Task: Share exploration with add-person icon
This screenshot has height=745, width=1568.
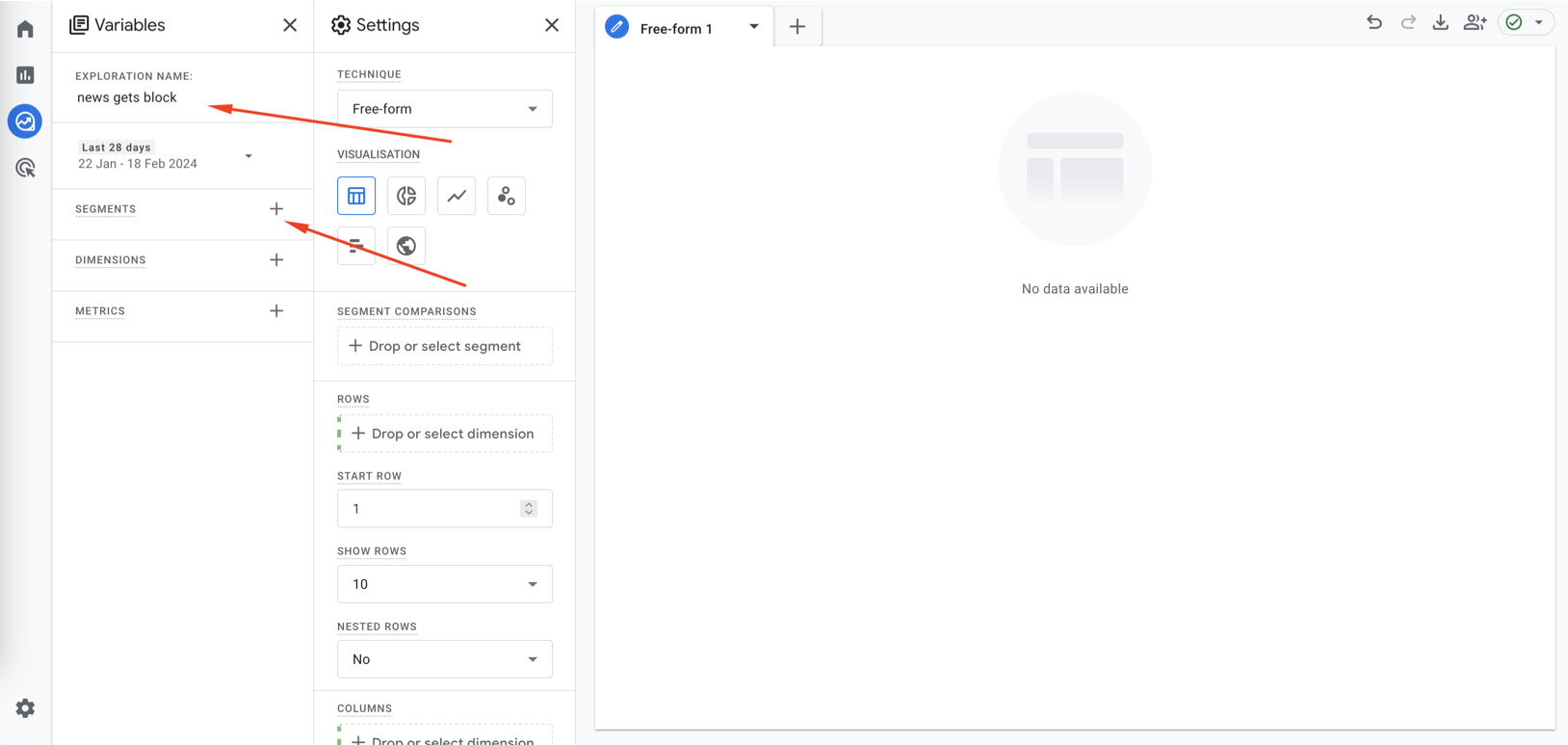Action: pyautogui.click(x=1476, y=22)
